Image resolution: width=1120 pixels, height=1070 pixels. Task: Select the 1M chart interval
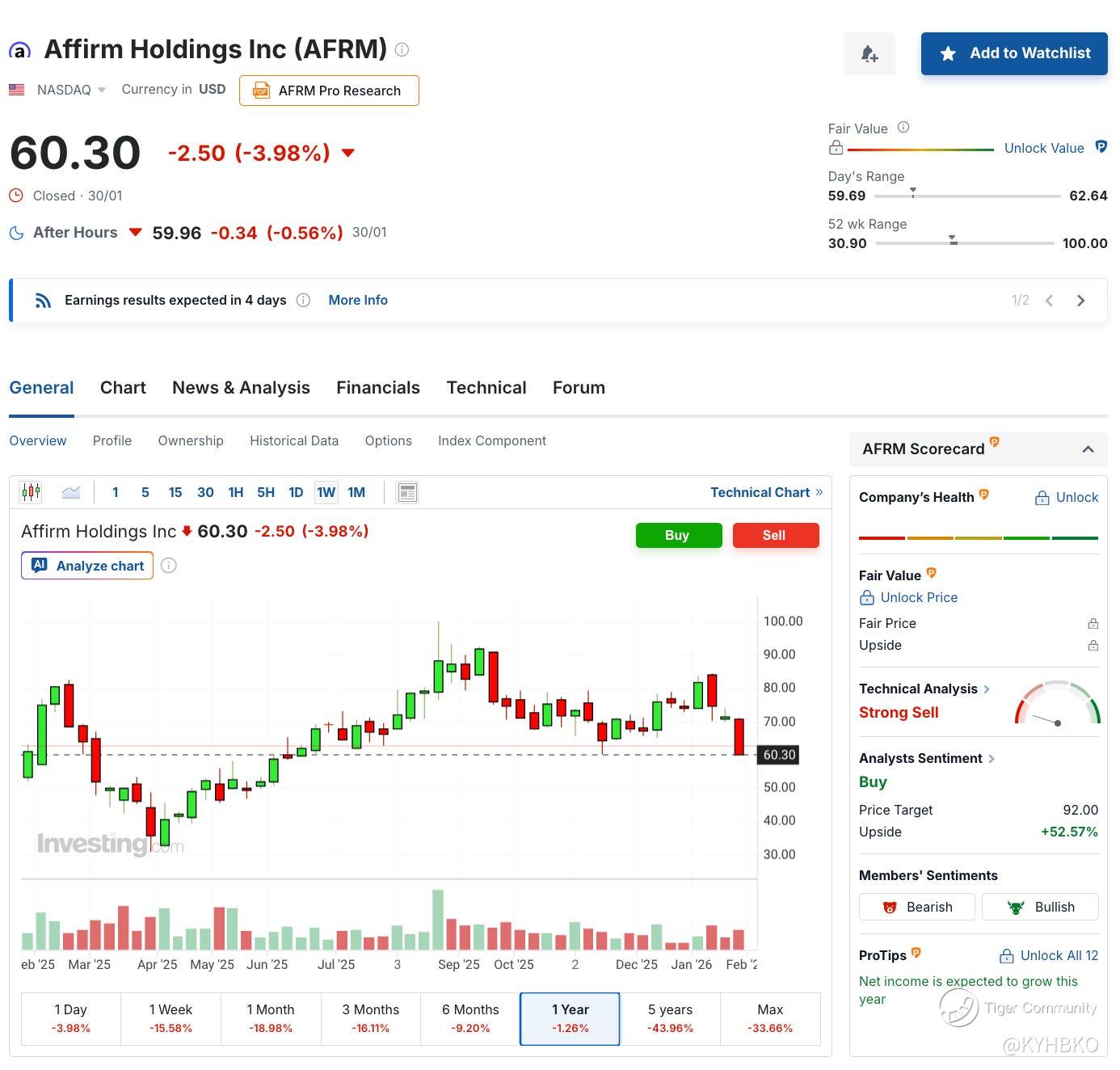[356, 492]
